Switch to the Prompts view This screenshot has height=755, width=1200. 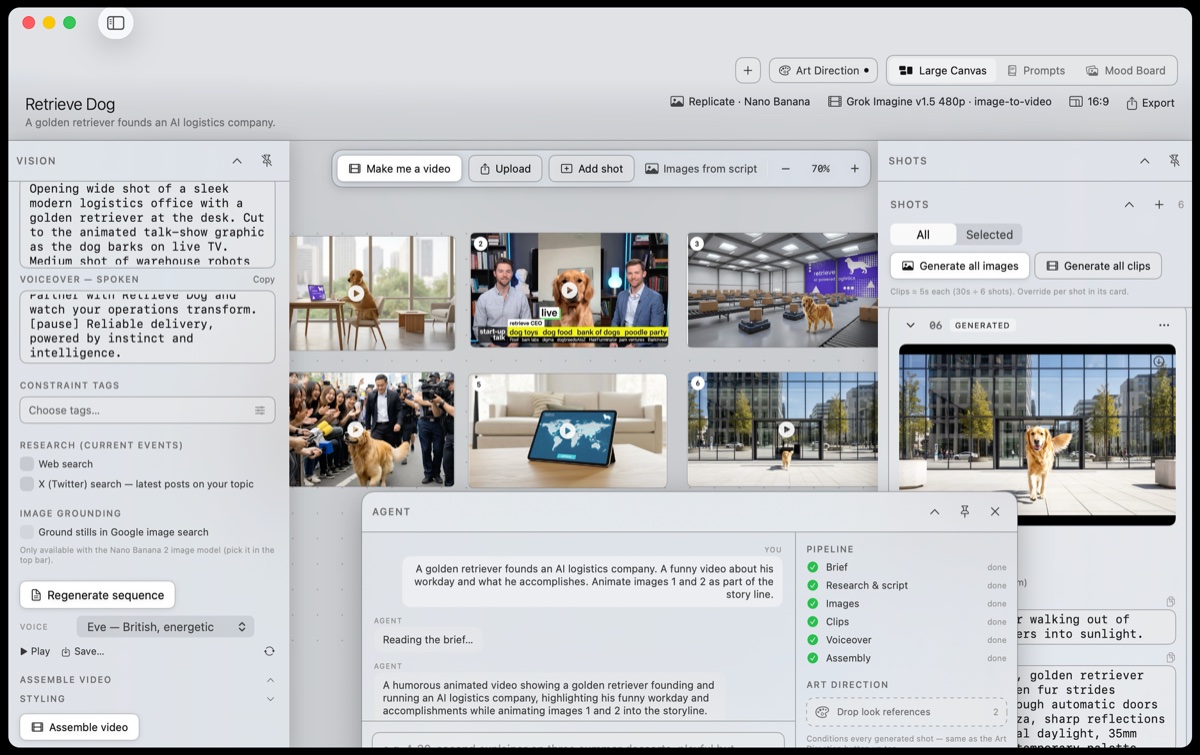(x=1036, y=70)
